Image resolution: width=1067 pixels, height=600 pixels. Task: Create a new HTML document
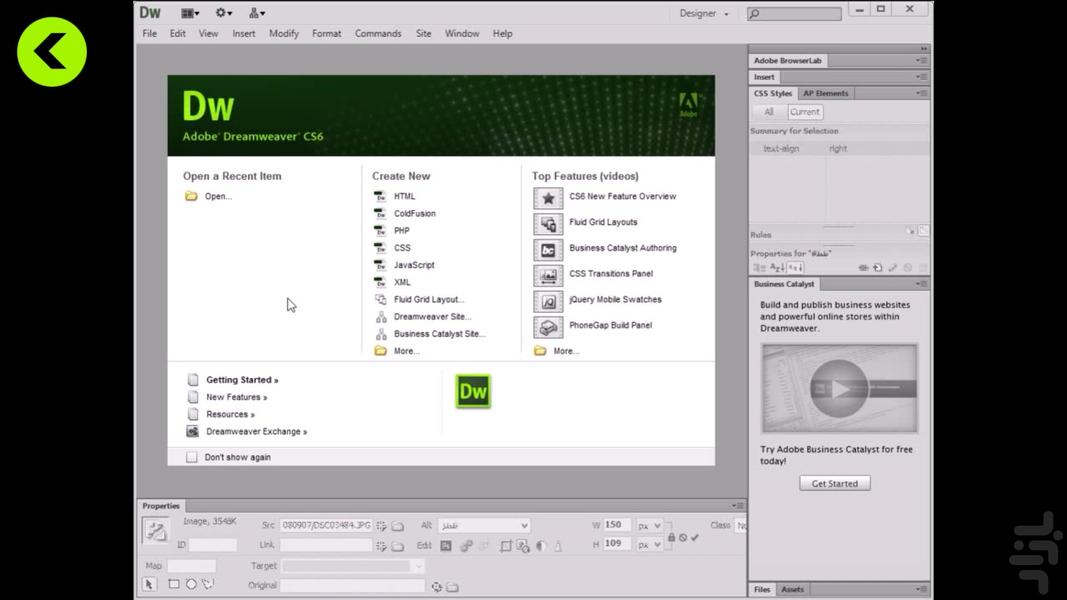tap(404, 196)
